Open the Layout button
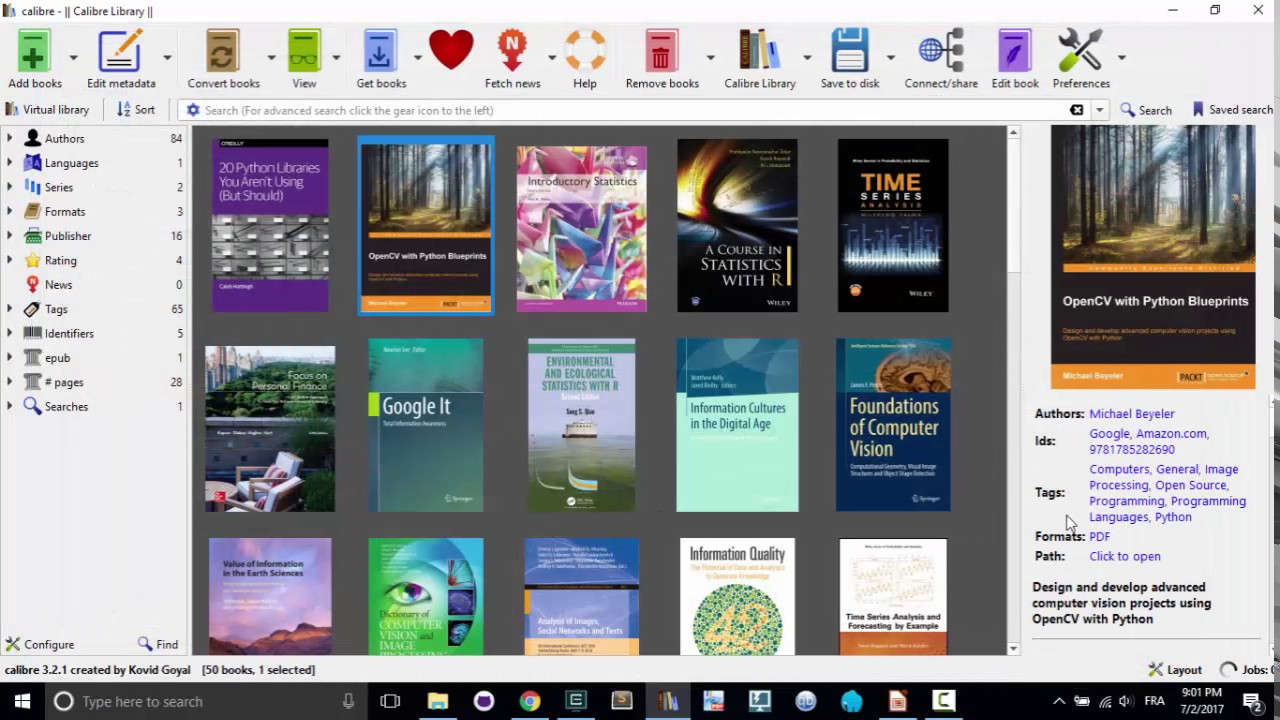1280x720 pixels. (x=1175, y=670)
